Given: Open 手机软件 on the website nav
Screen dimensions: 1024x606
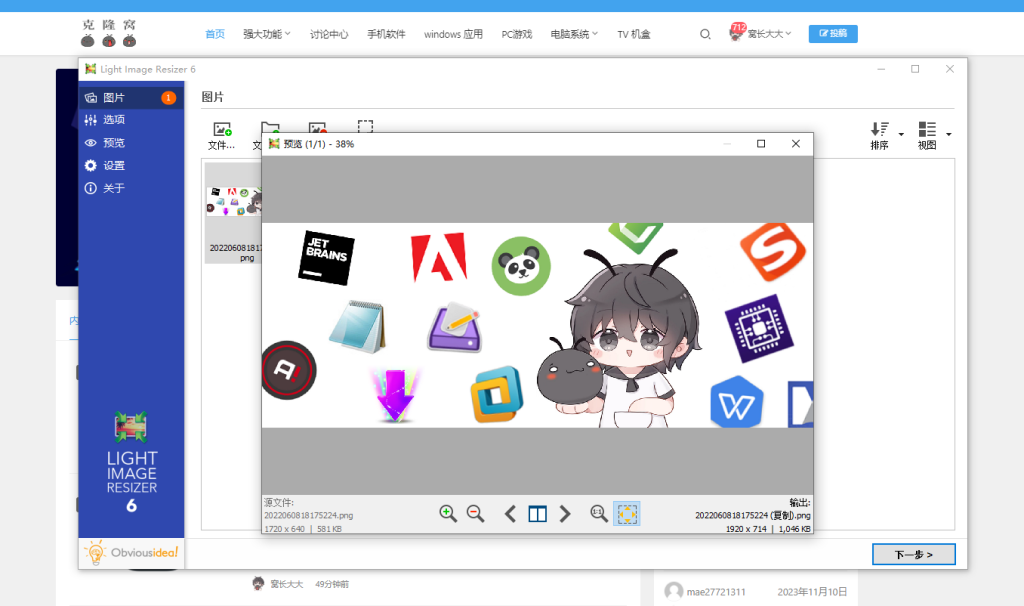Looking at the screenshot, I should point(386,34).
